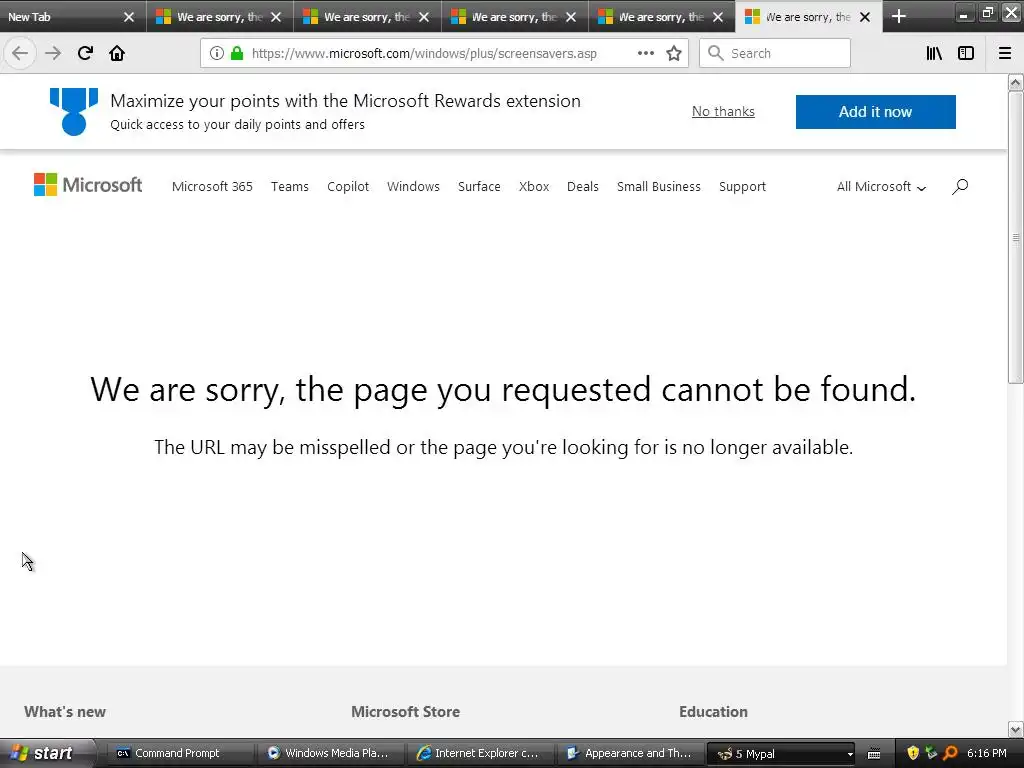Switch to Windows Media Player in the taskbar

[x=330, y=754]
